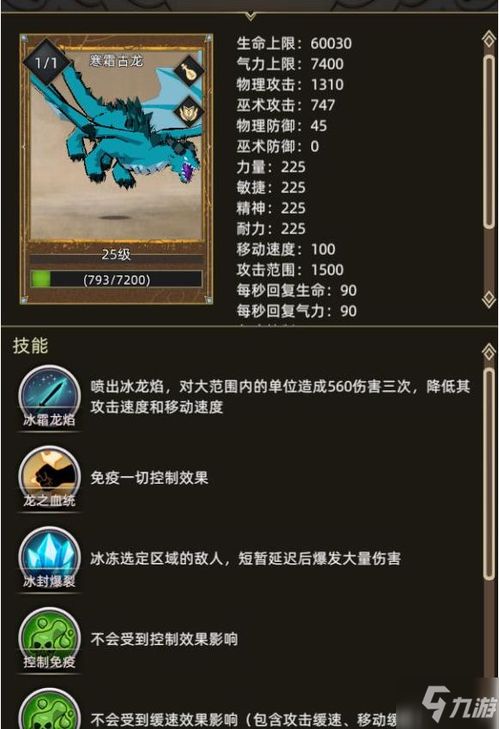The image size is (499, 729).
Task: Click the stats scrollbar up arrow
Action: (489, 39)
